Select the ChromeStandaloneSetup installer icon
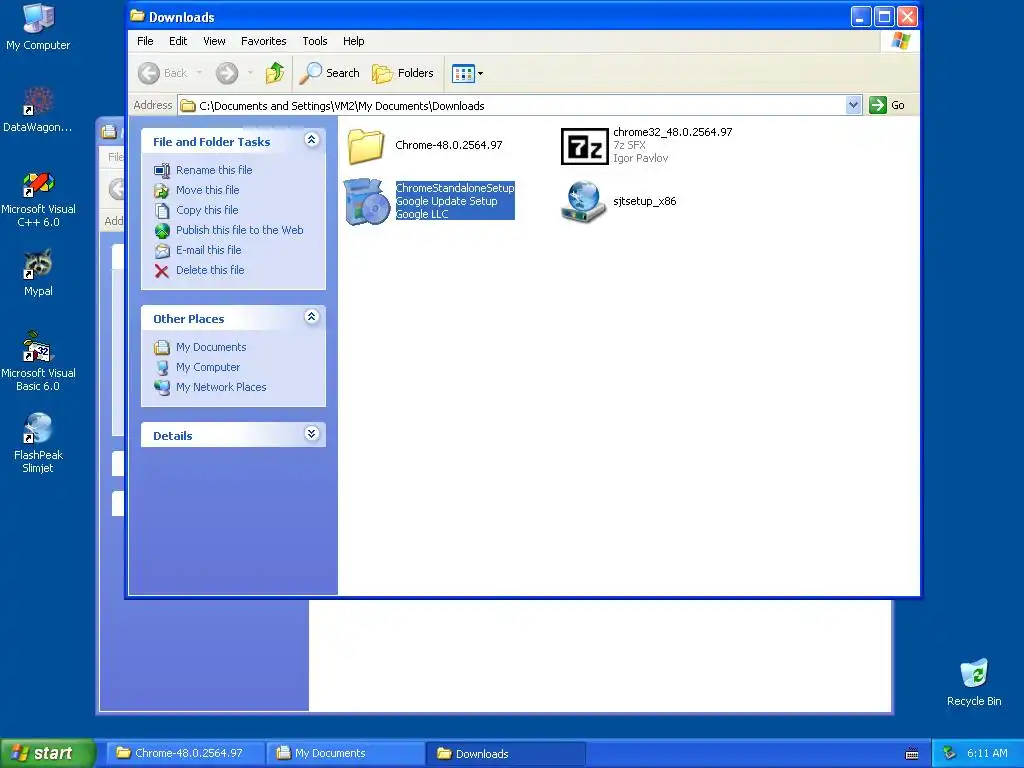Screen dimensions: 1024x768 pyautogui.click(x=367, y=202)
